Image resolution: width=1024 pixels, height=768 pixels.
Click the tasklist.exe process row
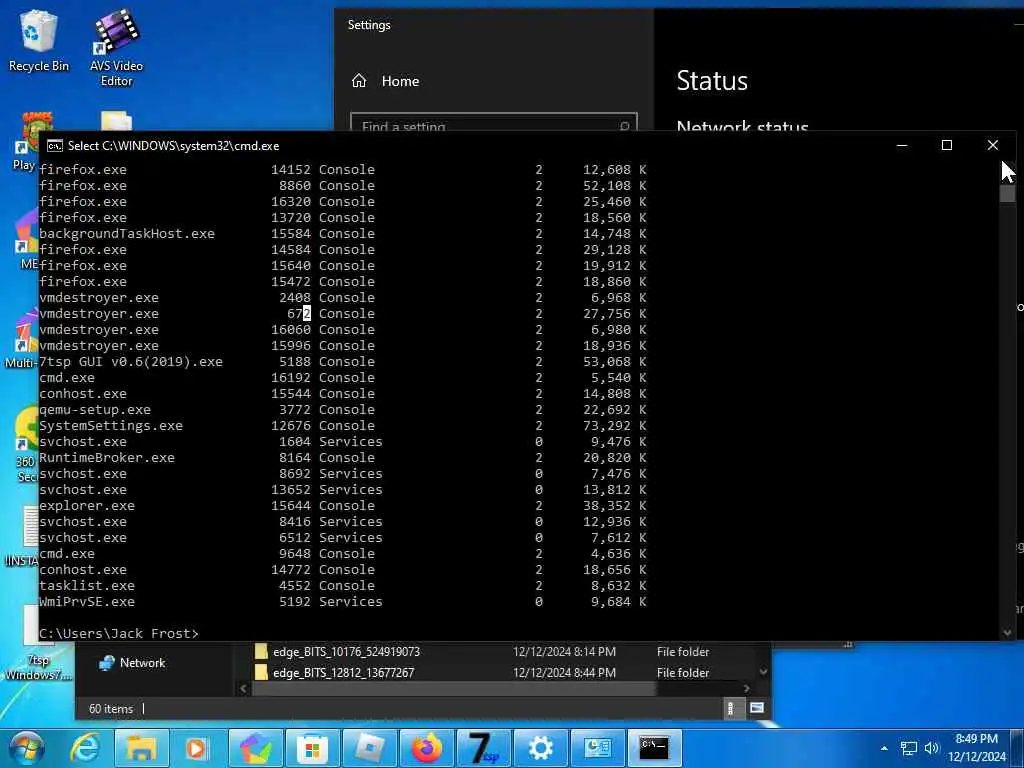342,586
